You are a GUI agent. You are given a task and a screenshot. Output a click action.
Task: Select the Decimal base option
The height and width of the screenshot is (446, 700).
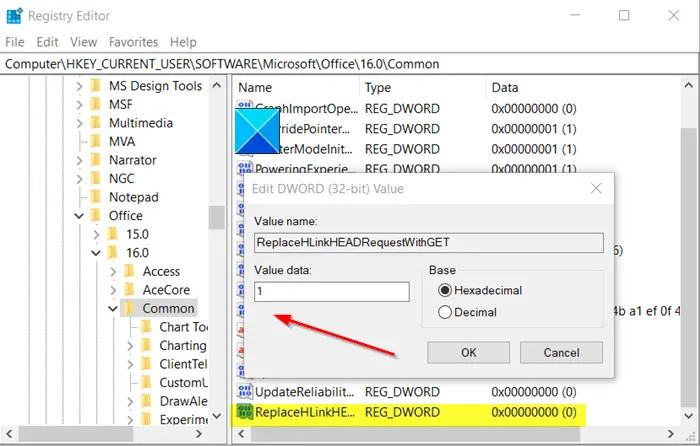click(445, 312)
